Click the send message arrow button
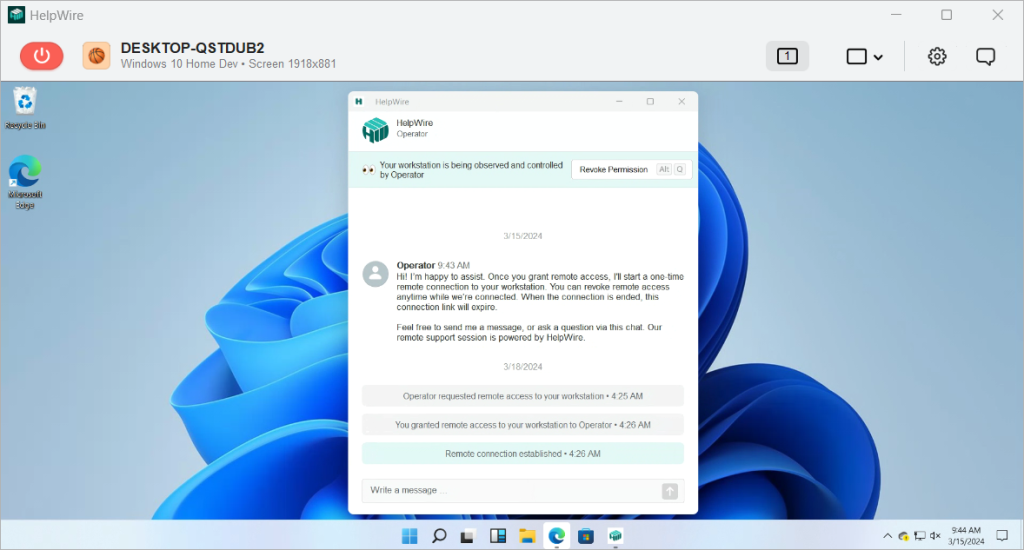Screen dimensions: 1024x550 (x=670, y=491)
